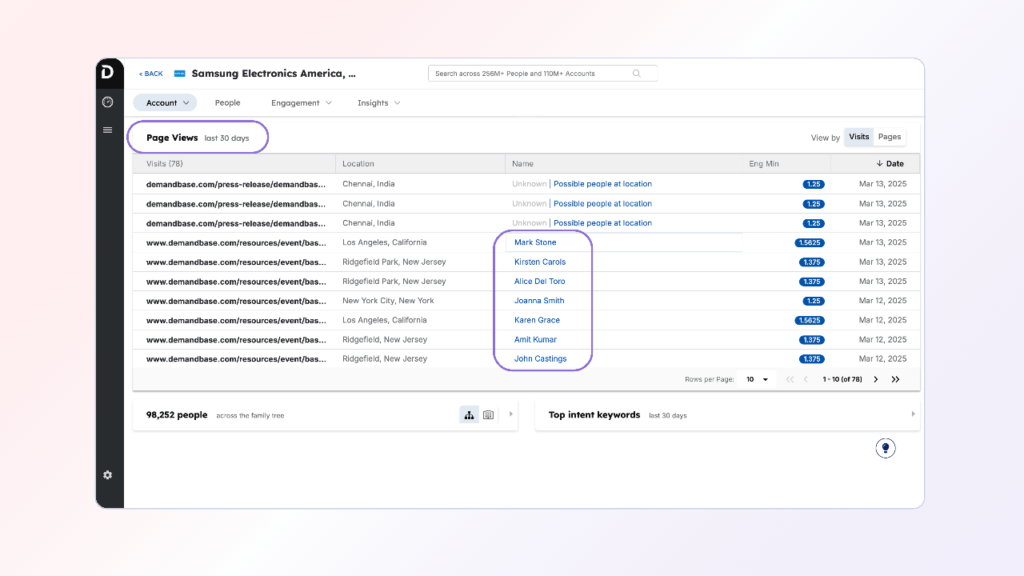Open the People tab

pyautogui.click(x=227, y=103)
